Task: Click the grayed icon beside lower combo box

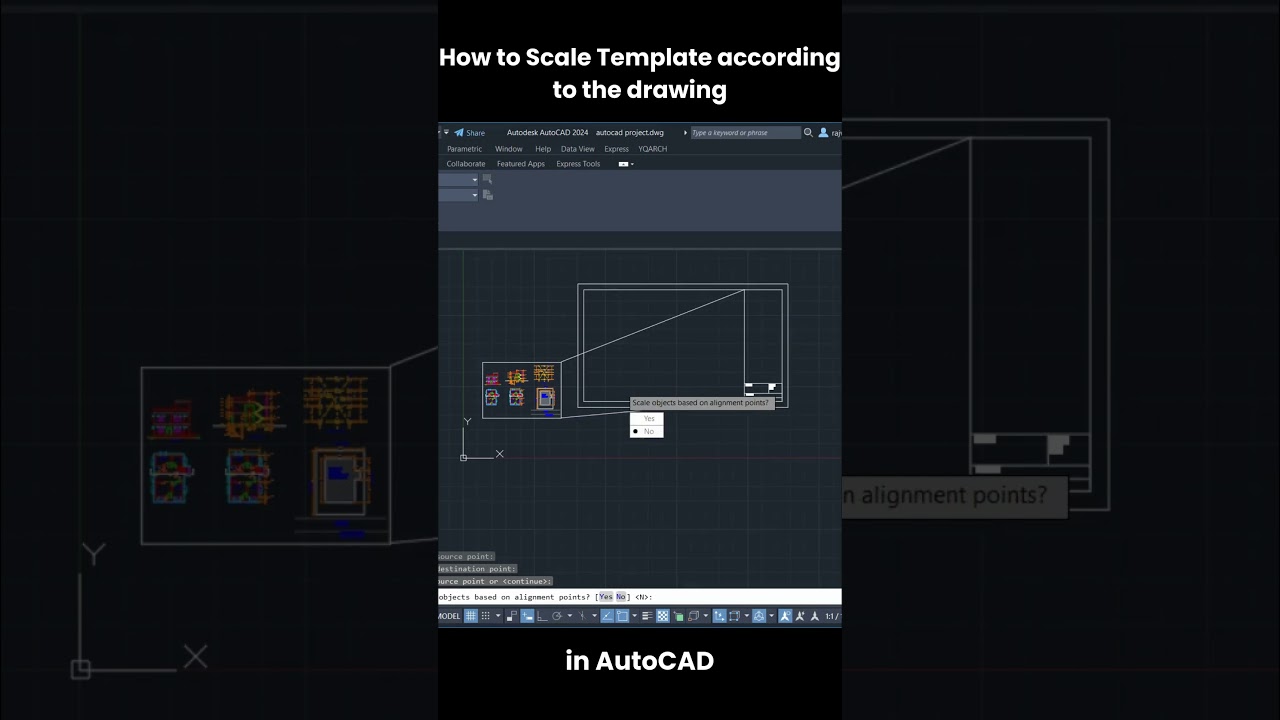Action: (488, 195)
